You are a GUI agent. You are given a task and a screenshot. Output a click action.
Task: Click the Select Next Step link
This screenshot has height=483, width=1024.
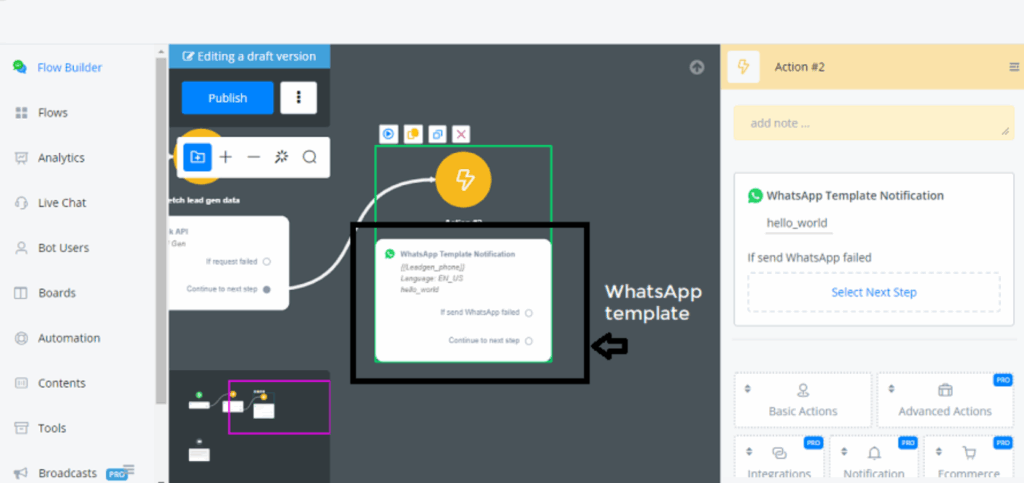click(873, 293)
